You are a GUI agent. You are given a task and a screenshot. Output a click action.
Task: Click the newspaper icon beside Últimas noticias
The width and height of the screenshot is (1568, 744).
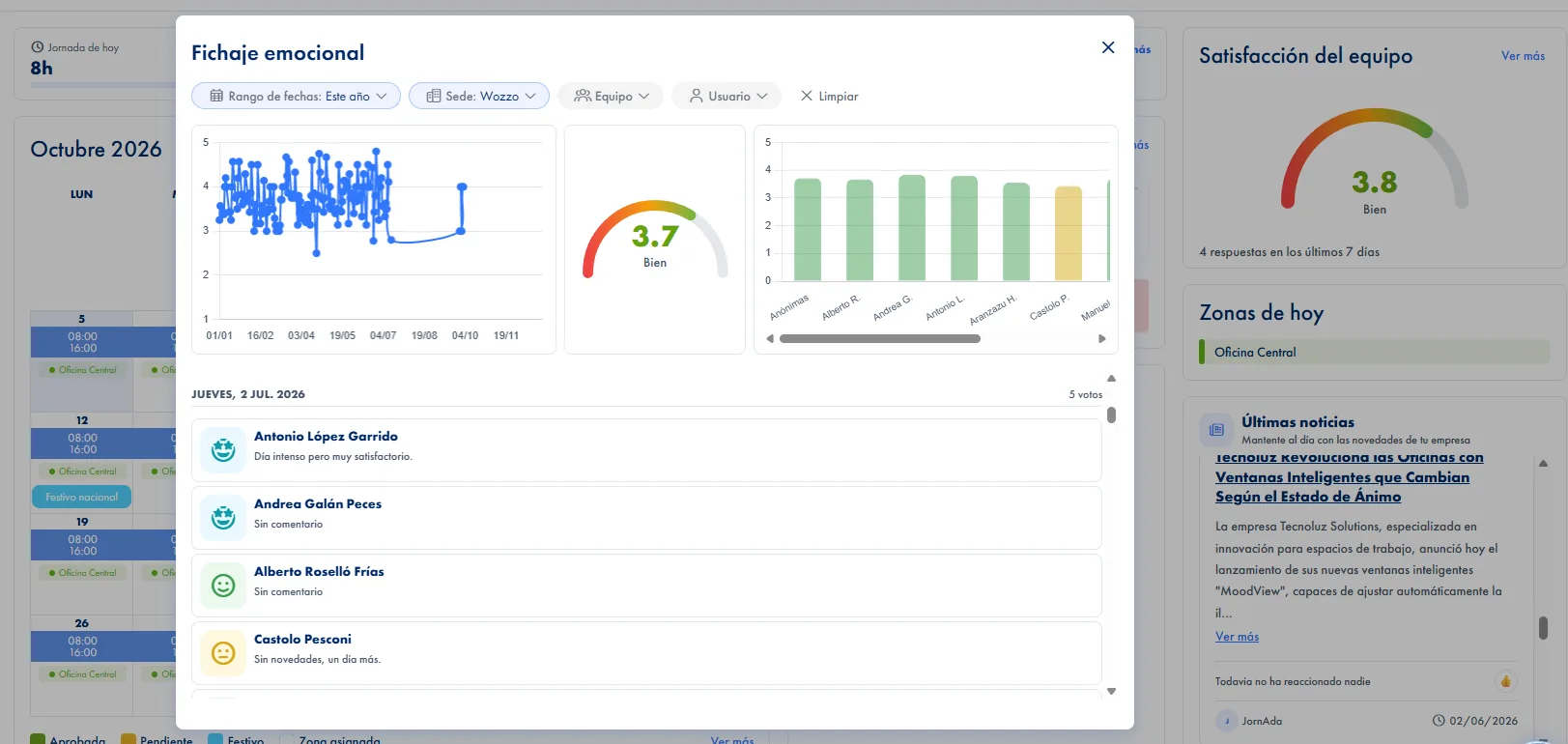click(1216, 430)
